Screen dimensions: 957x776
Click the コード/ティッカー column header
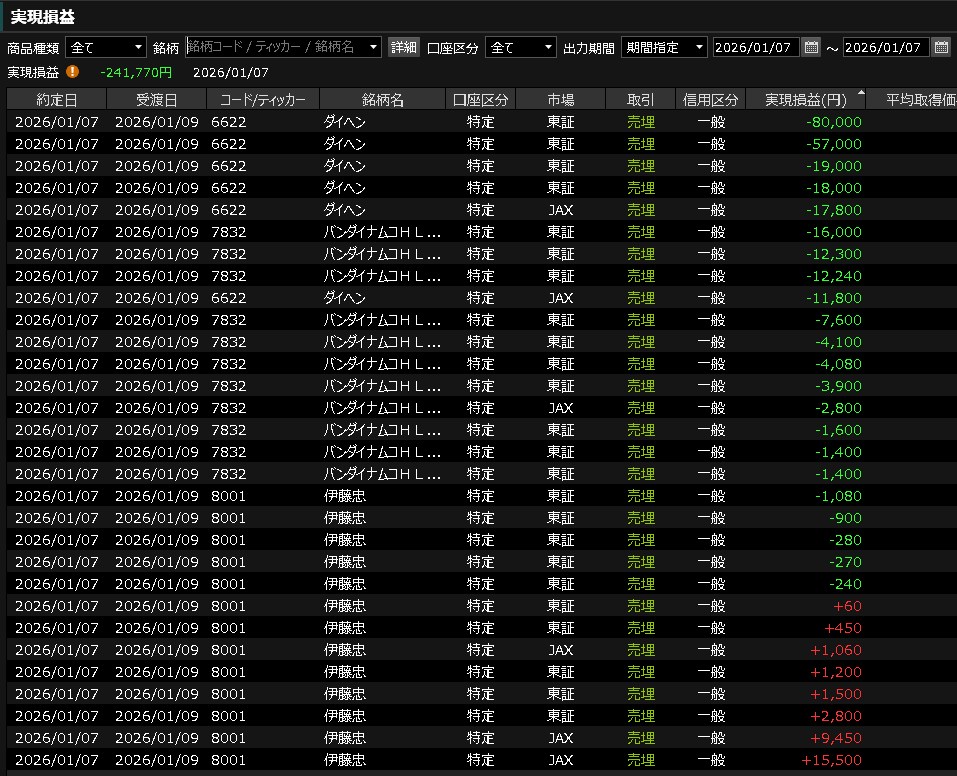[262, 100]
